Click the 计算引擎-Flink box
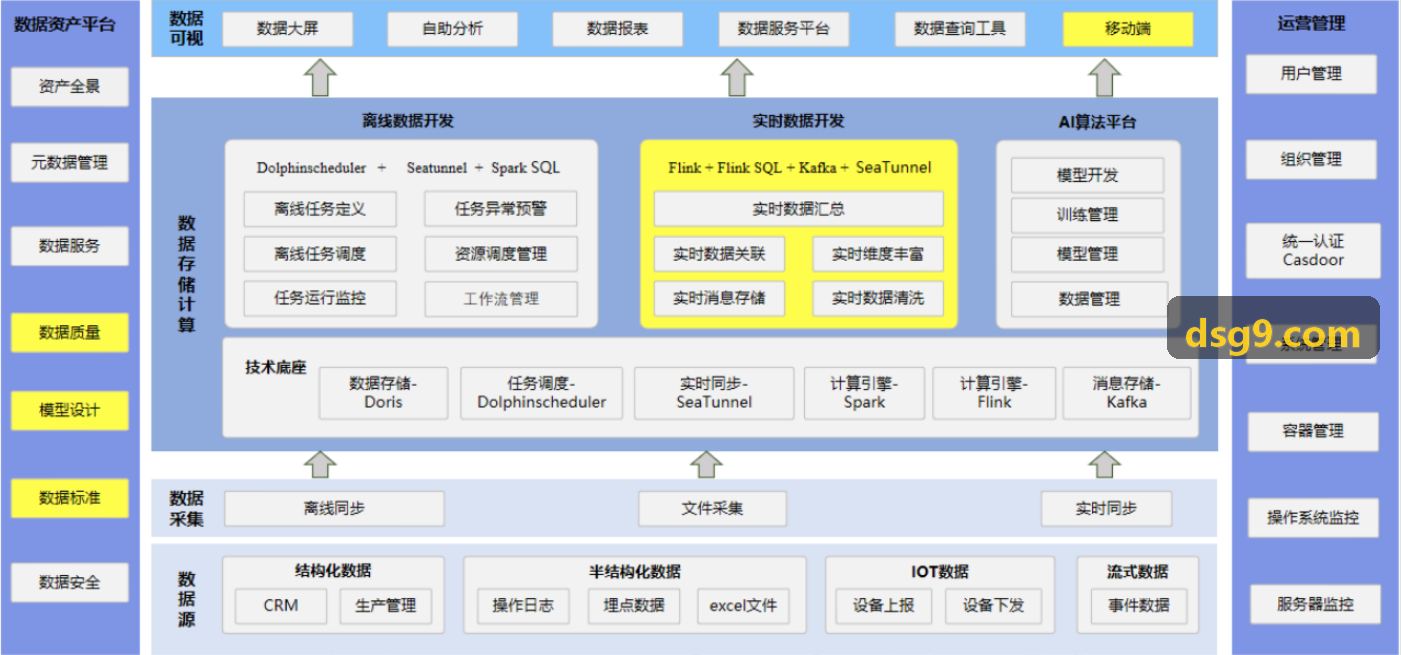Screen dimensions: 1401x655 [x=994, y=393]
